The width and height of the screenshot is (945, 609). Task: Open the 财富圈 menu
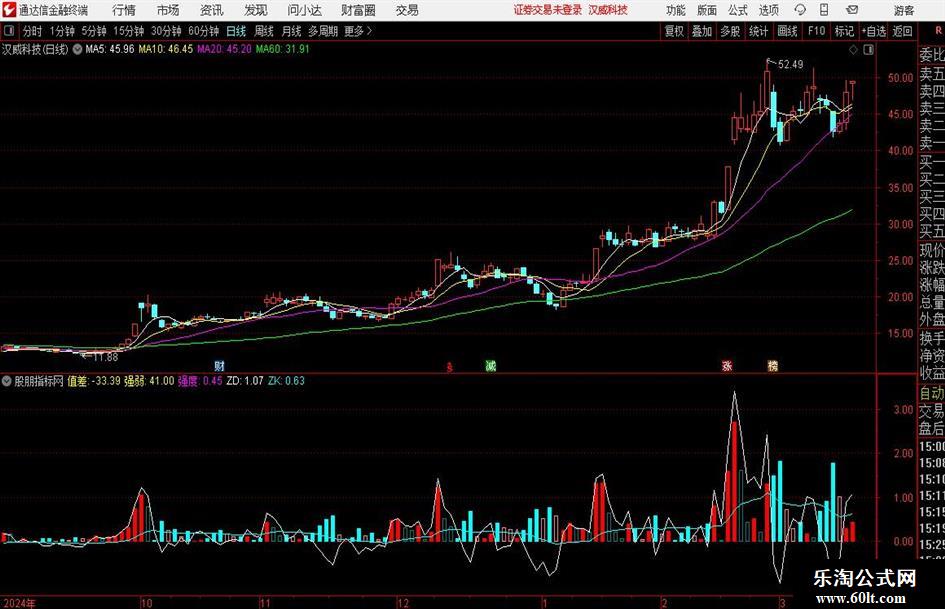click(358, 10)
